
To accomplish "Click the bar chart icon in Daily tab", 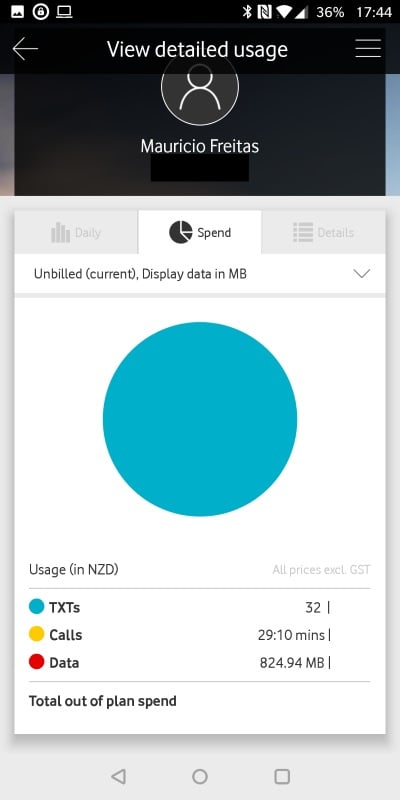I will 61,233.
